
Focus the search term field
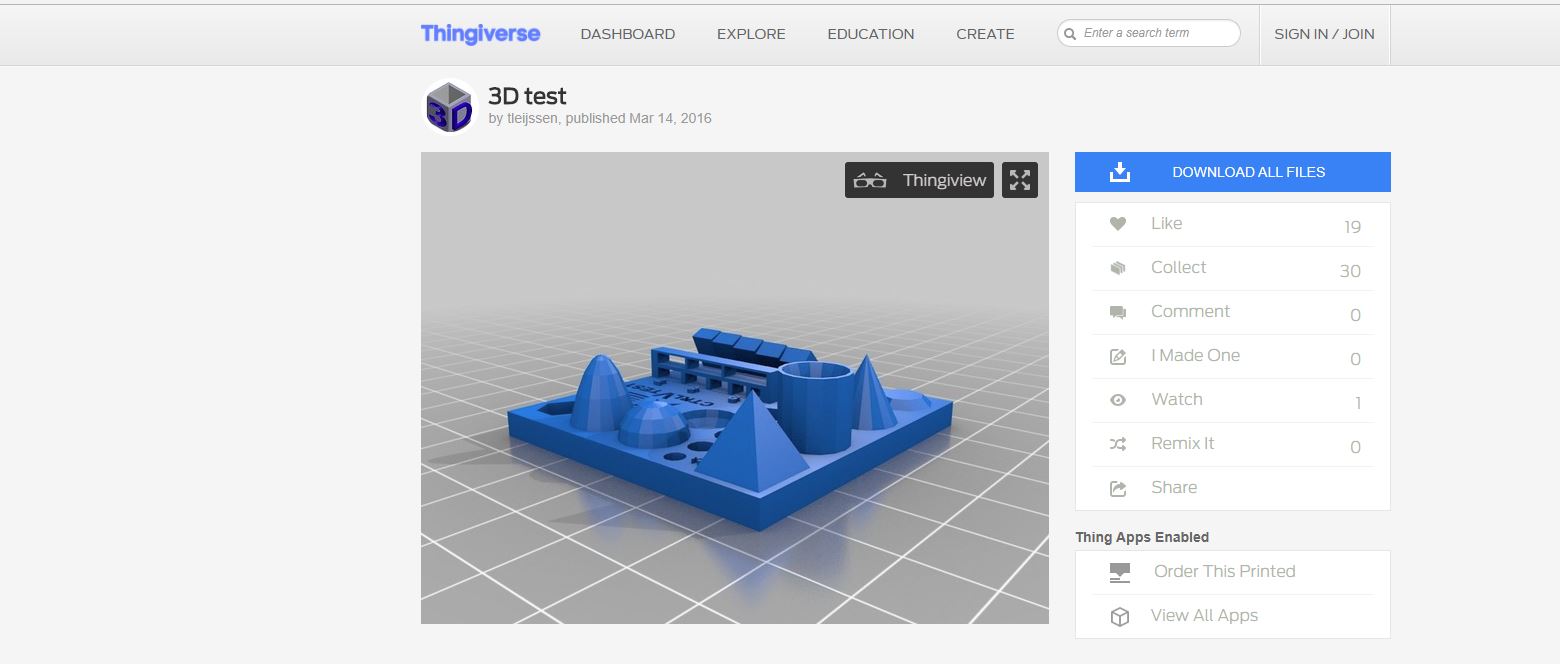(x=1148, y=33)
